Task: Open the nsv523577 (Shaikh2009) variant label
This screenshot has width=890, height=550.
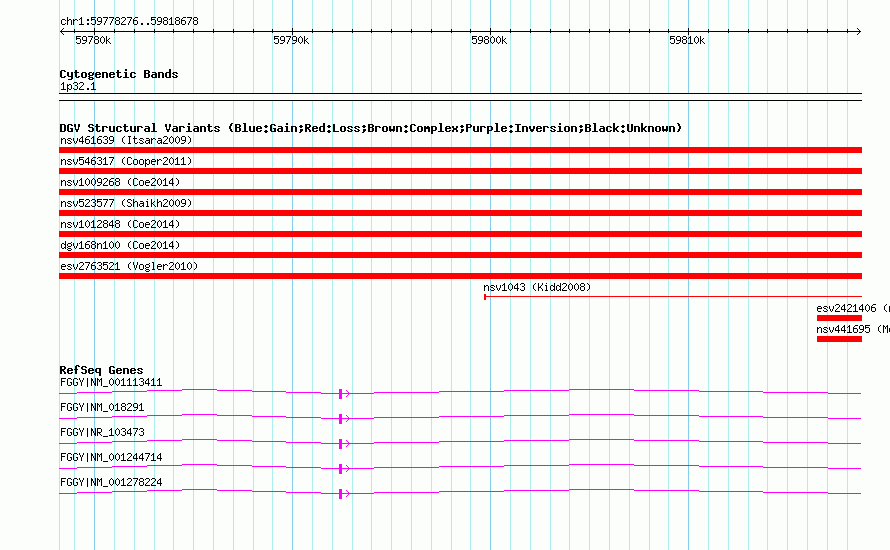Action: click(126, 203)
